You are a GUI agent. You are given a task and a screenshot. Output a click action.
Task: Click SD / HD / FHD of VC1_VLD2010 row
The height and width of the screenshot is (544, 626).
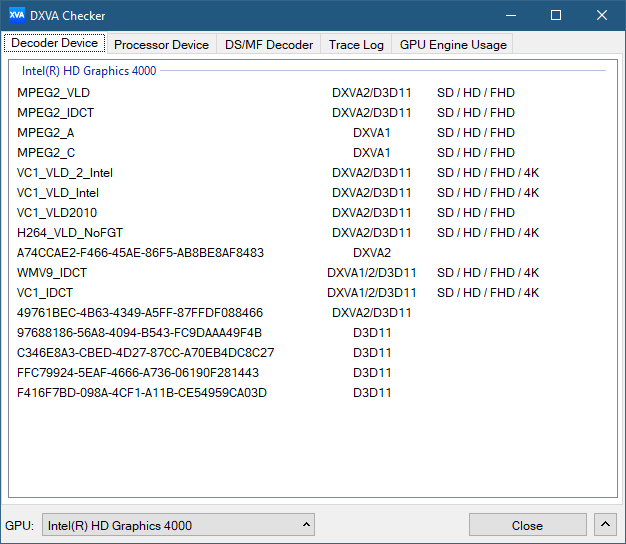coord(476,213)
